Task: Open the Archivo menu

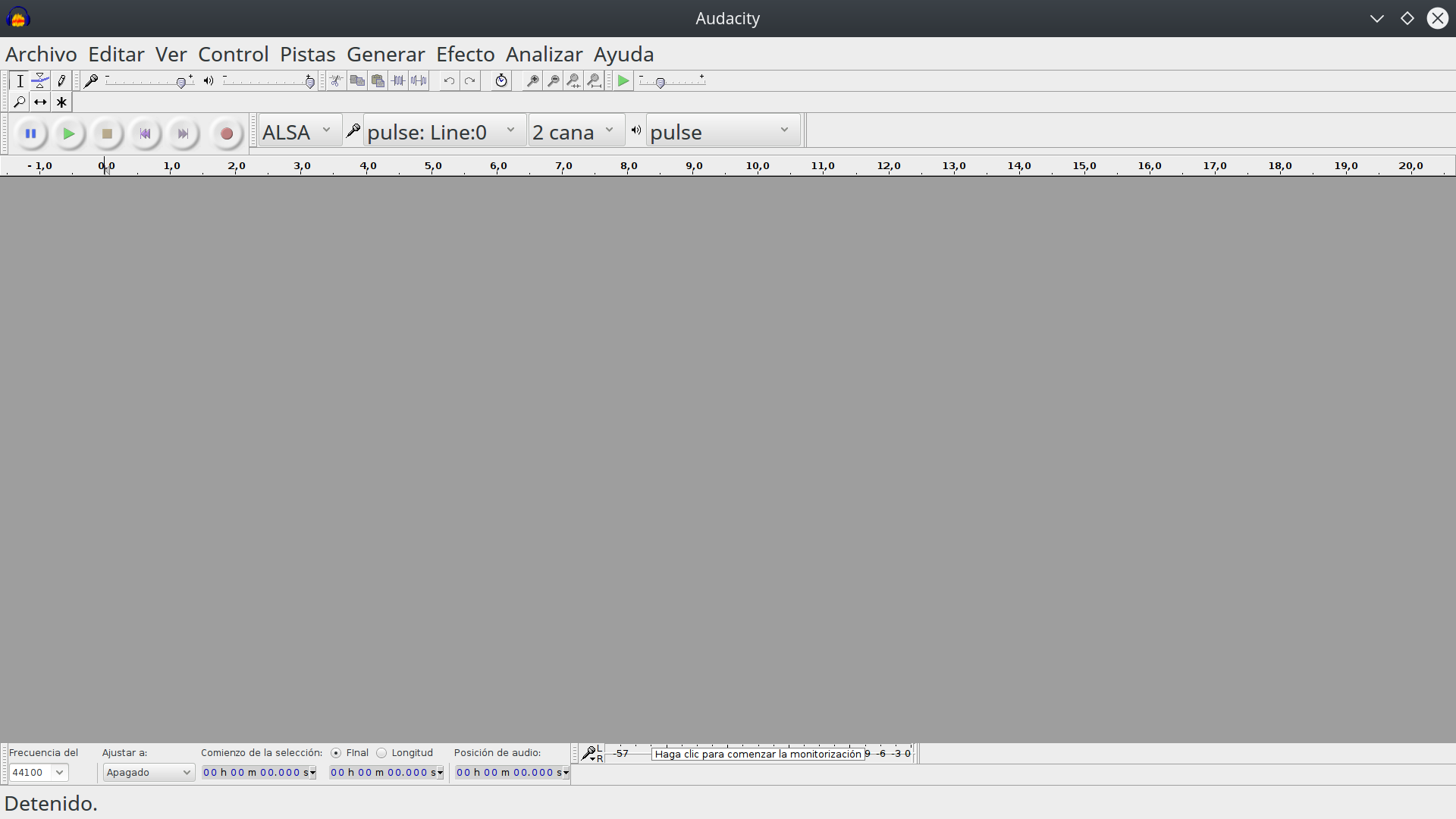Action: click(41, 55)
